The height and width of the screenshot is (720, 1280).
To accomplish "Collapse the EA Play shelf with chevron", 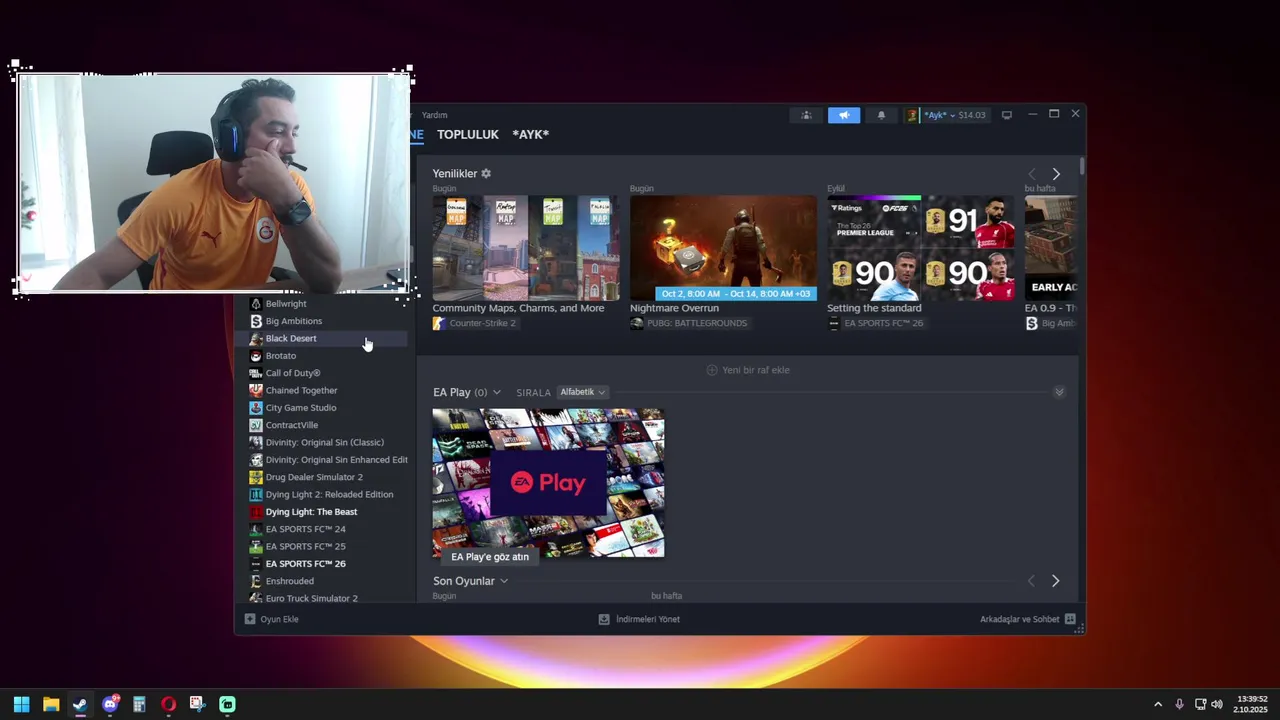I will click(x=1059, y=392).
